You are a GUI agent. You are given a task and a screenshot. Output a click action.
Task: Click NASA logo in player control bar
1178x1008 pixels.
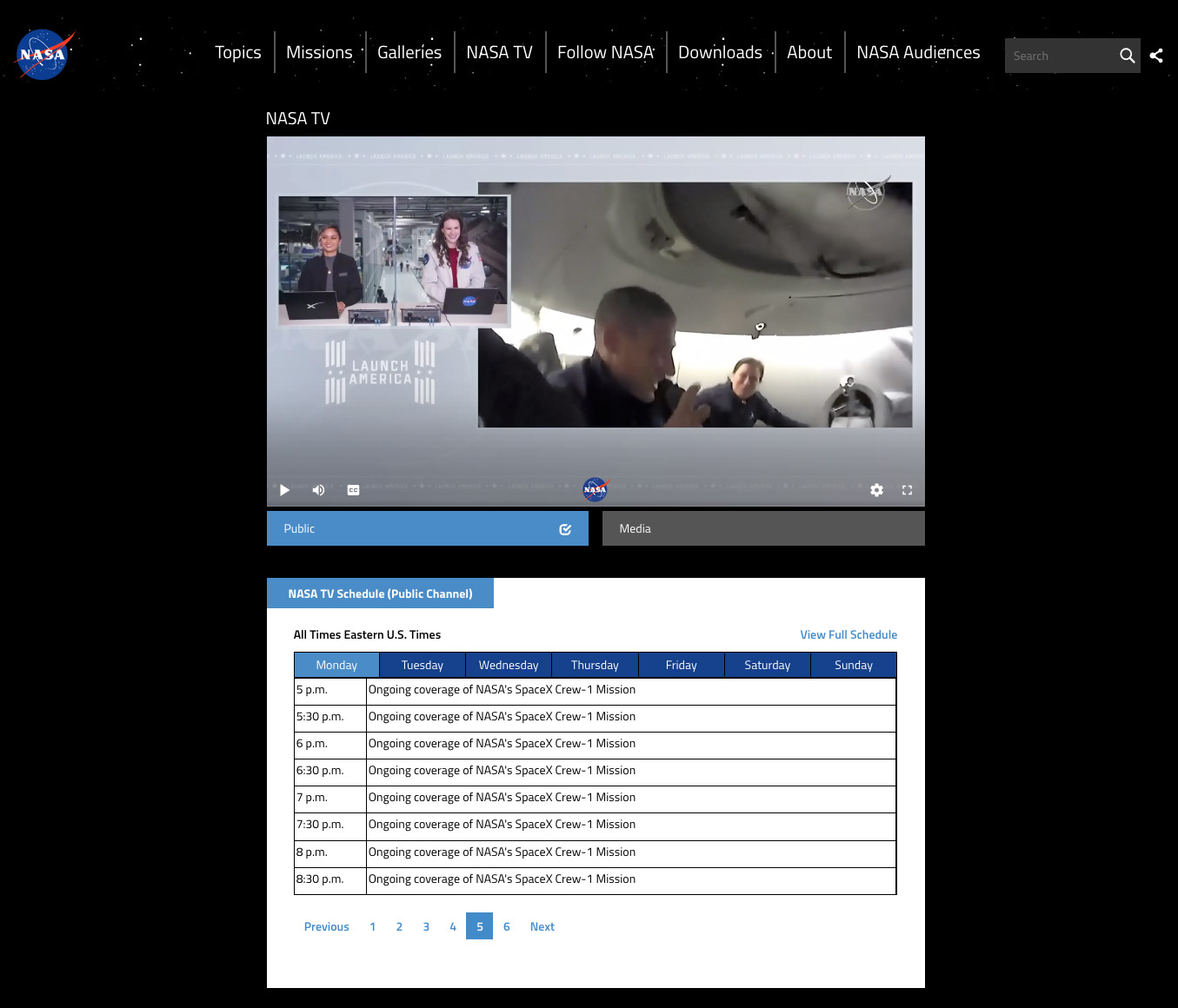(596, 489)
